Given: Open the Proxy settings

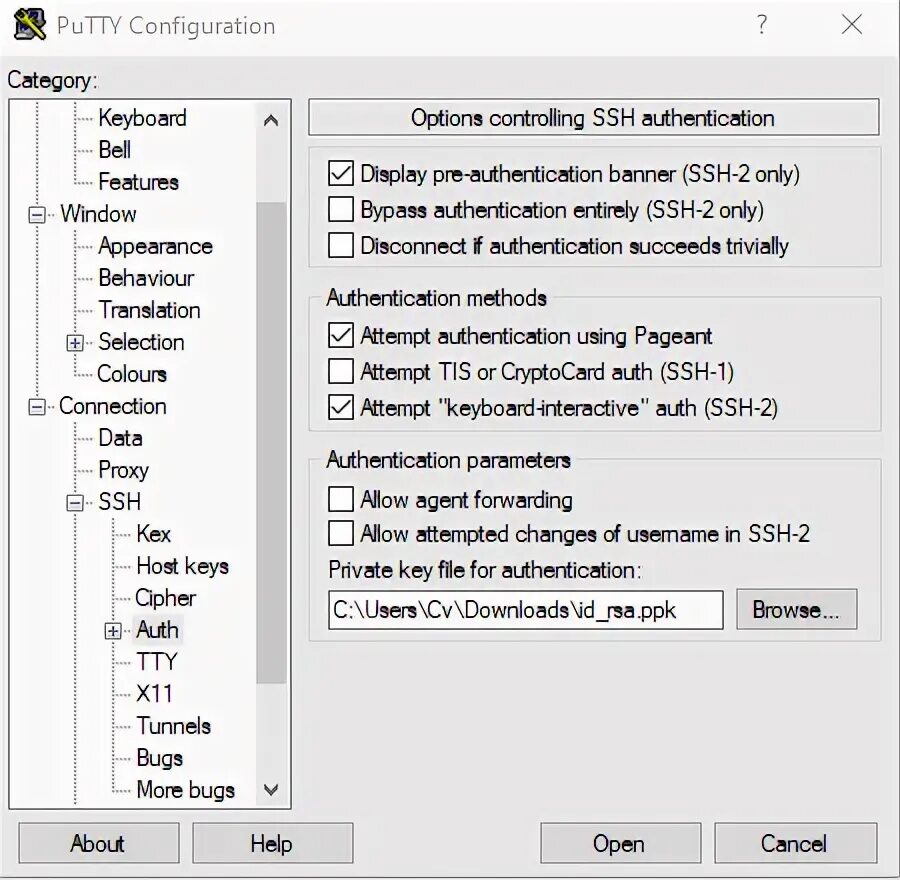Looking at the screenshot, I should (123, 471).
